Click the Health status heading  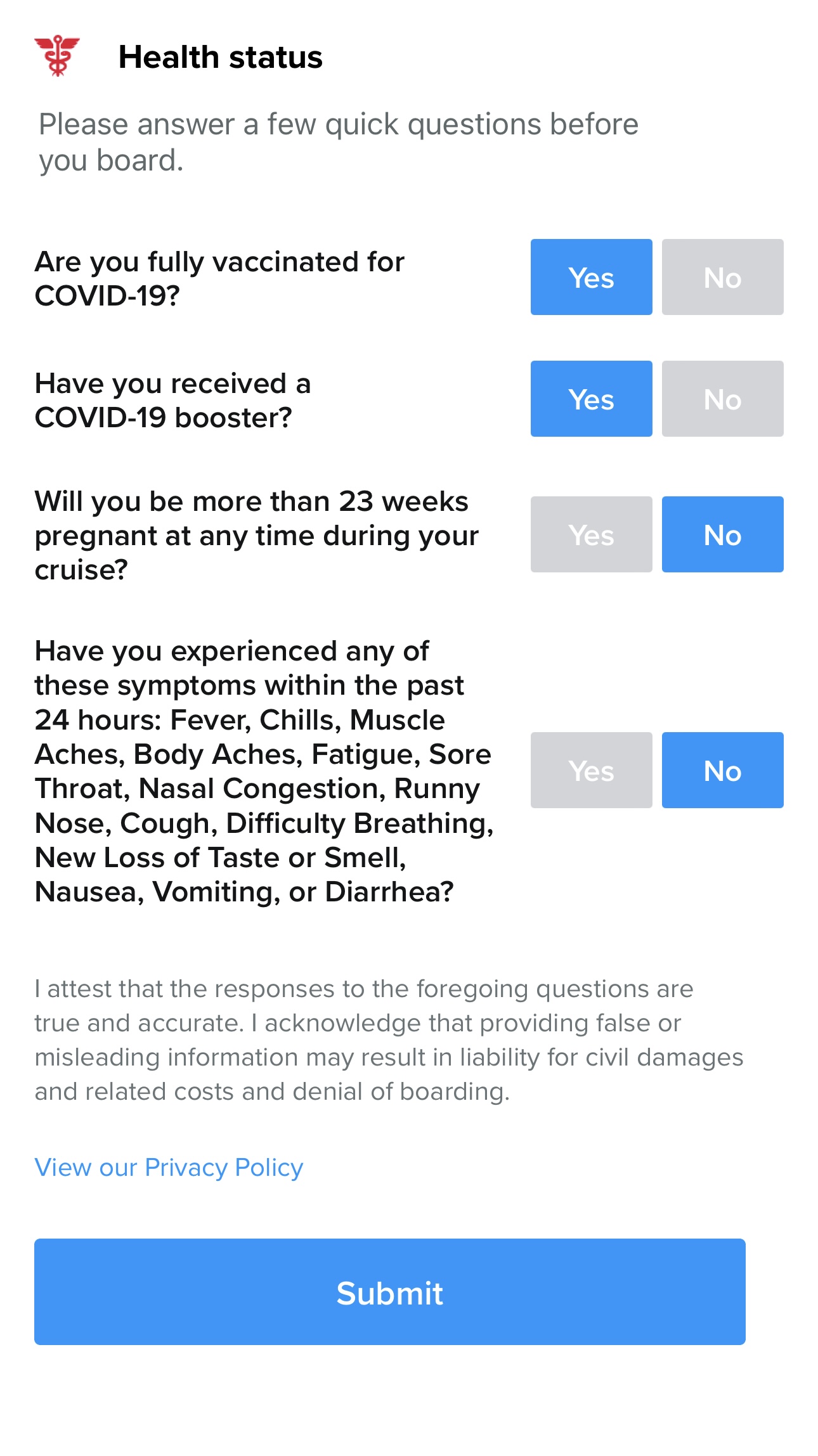[x=220, y=57]
